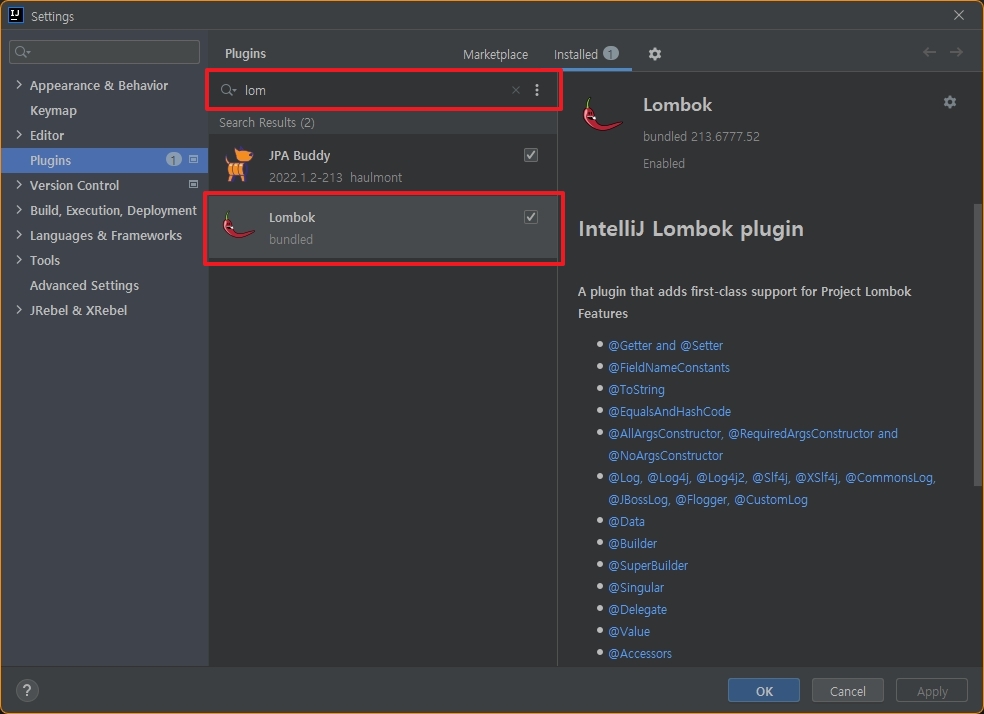This screenshot has width=984, height=714.
Task: Open the @Delegate link
Action: point(637,609)
